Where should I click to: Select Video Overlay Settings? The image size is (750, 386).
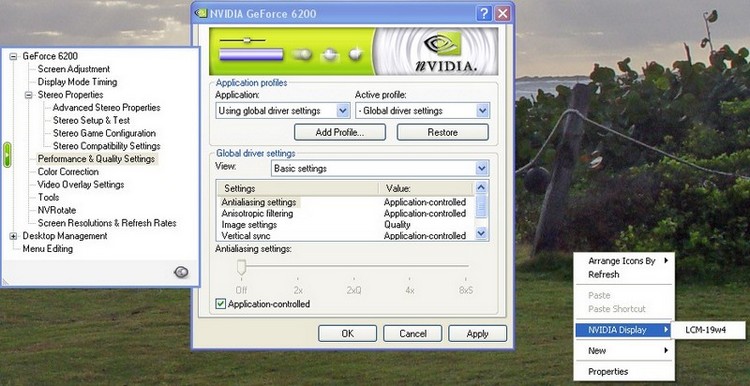(81, 185)
